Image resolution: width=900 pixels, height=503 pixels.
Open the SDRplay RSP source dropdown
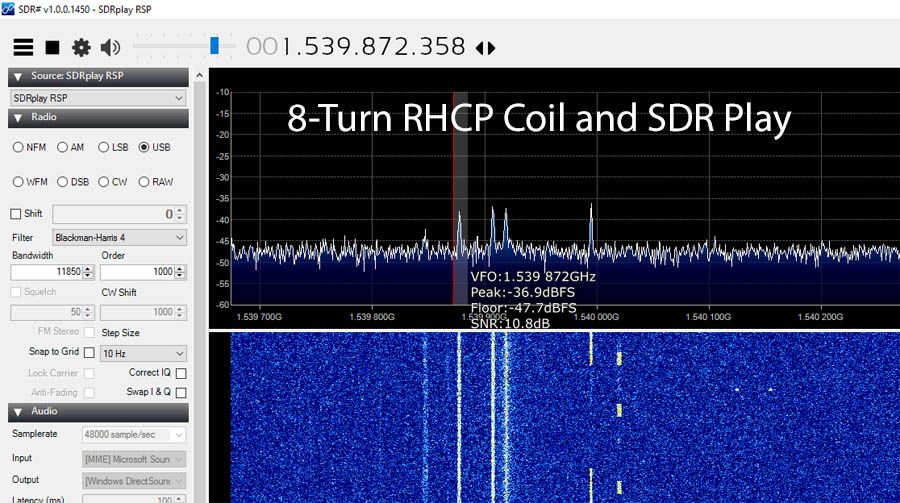(98, 98)
